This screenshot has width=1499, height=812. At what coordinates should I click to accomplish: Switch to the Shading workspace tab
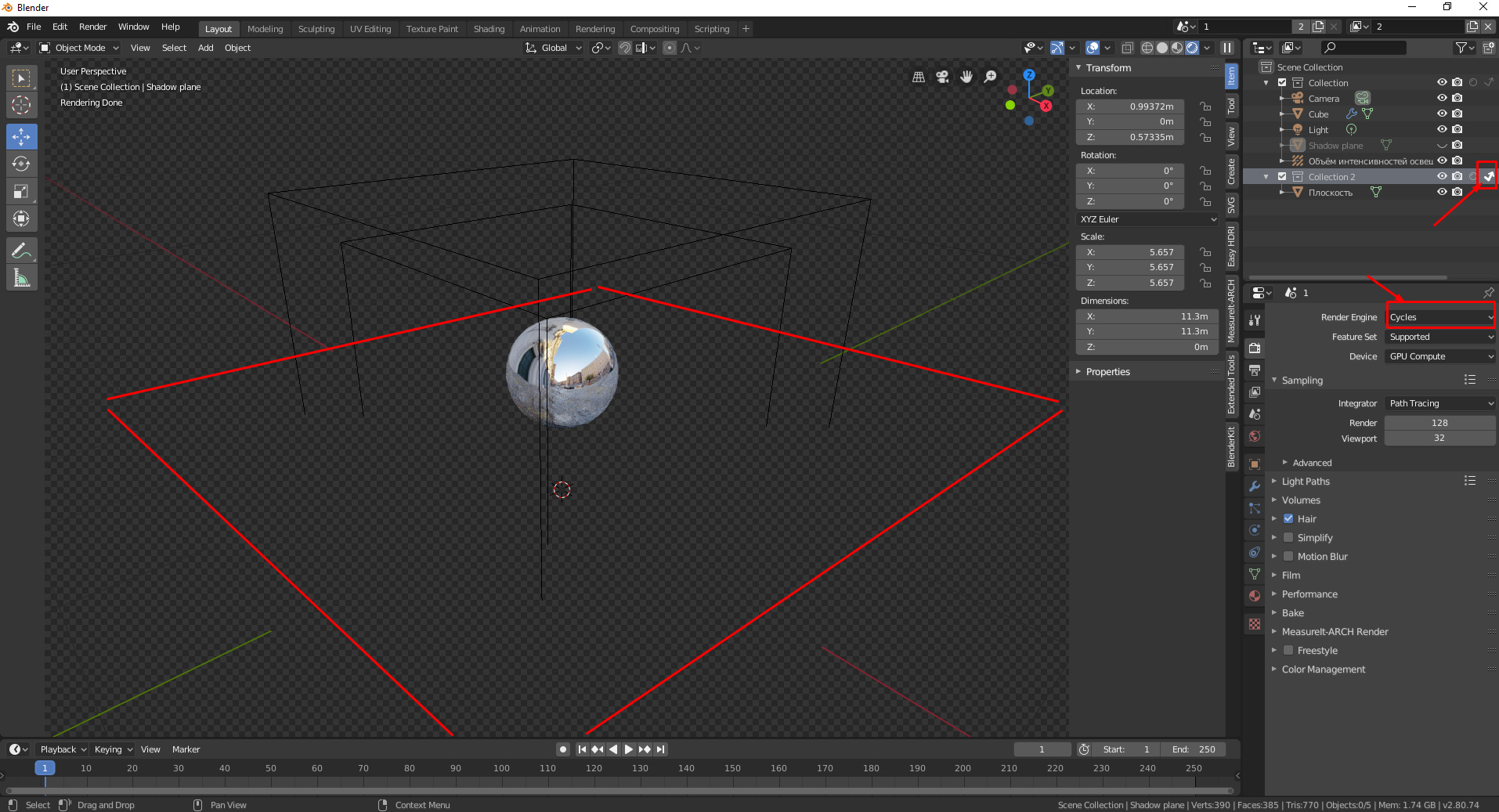coord(489,29)
